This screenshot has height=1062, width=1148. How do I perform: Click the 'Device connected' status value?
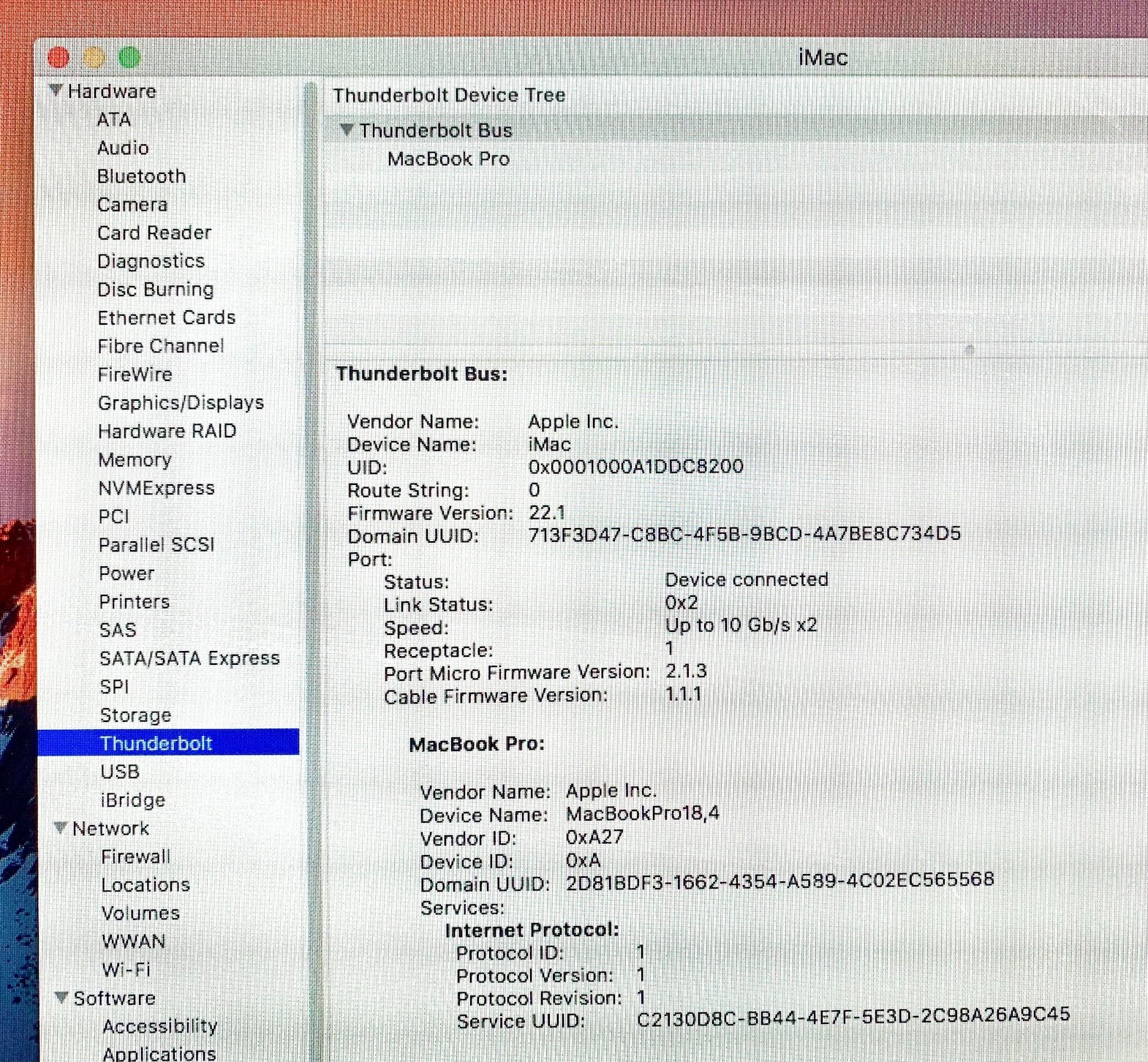click(747, 580)
